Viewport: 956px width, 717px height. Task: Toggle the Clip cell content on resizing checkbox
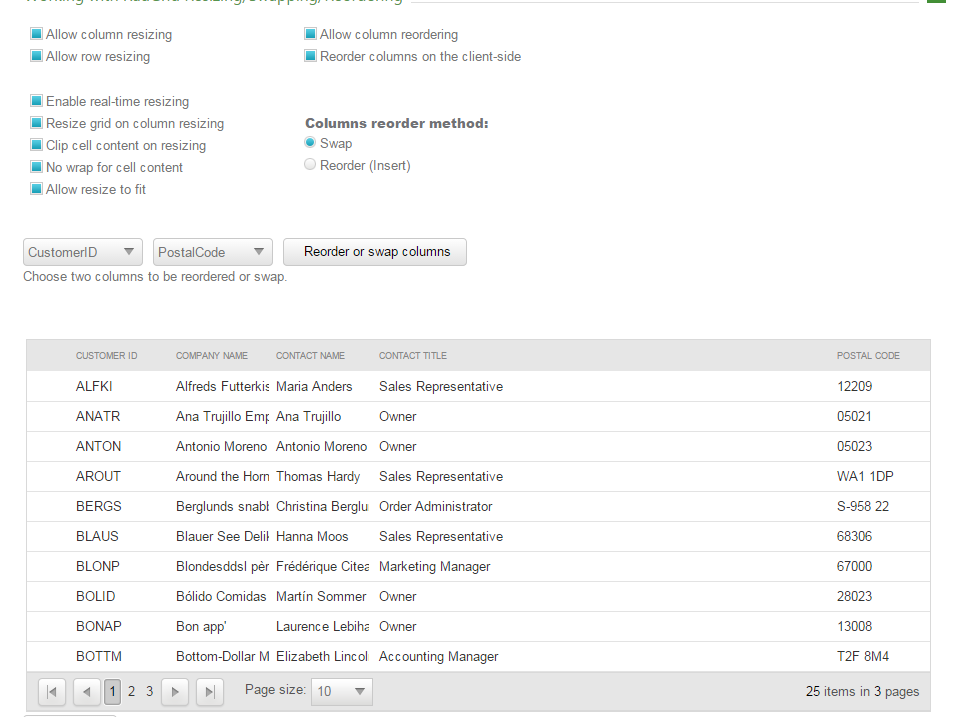tap(37, 146)
